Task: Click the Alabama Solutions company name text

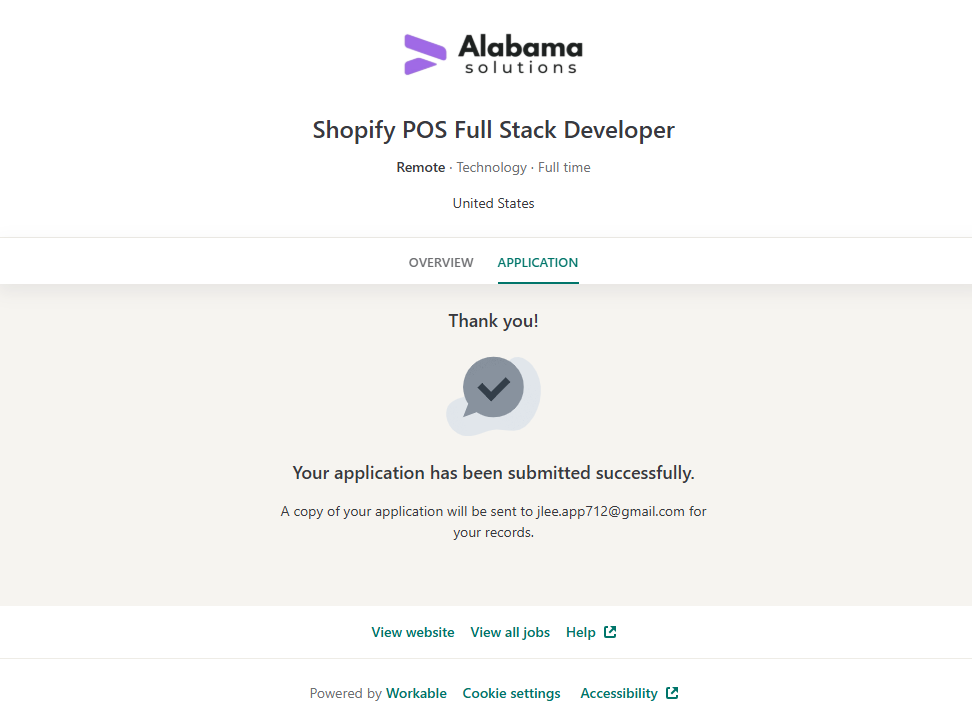Action: click(x=520, y=54)
